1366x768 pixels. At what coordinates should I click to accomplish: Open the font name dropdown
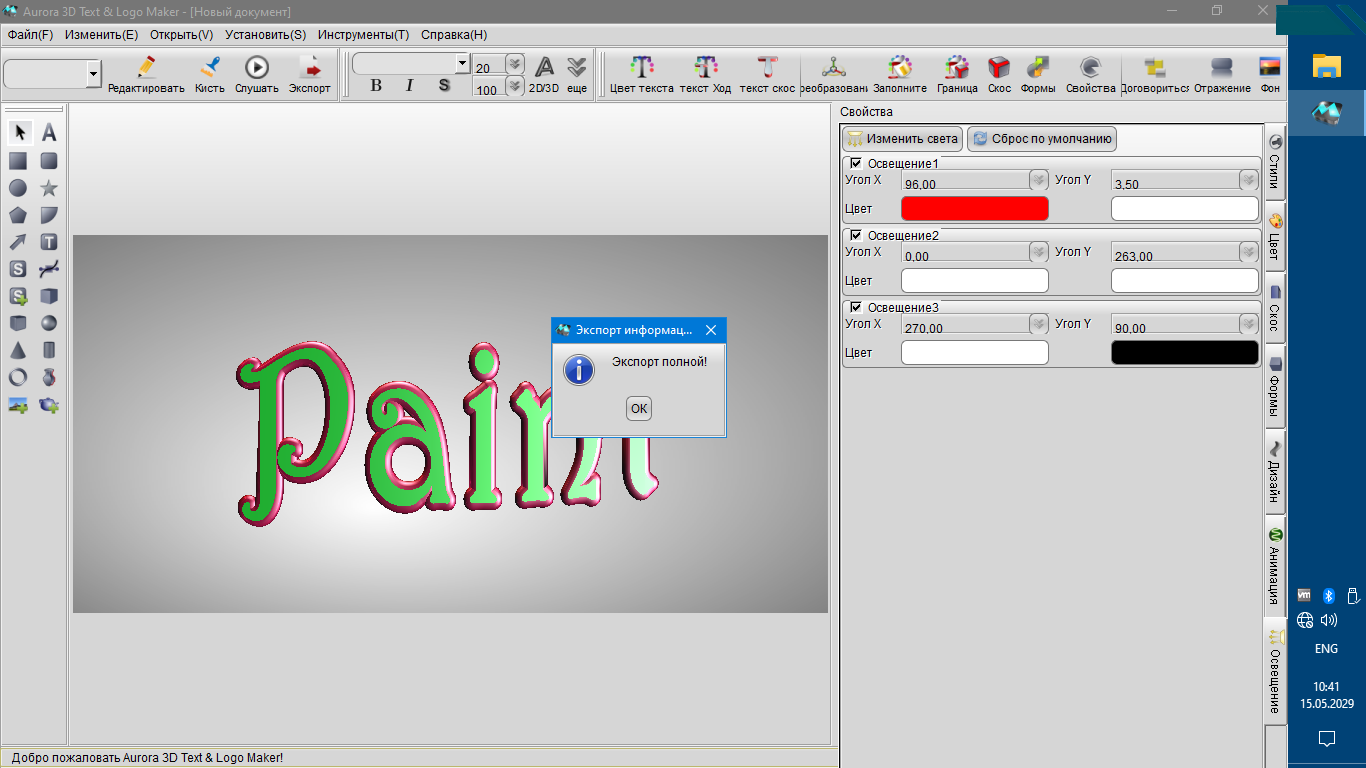point(462,63)
